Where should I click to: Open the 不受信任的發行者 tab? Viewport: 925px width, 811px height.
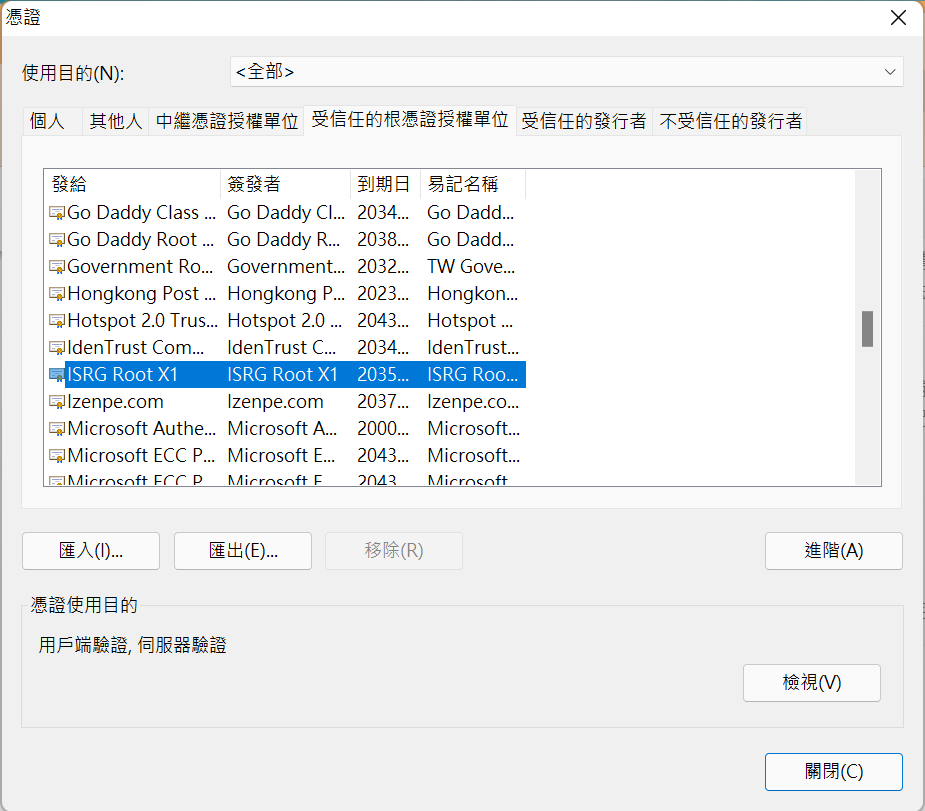click(x=730, y=122)
